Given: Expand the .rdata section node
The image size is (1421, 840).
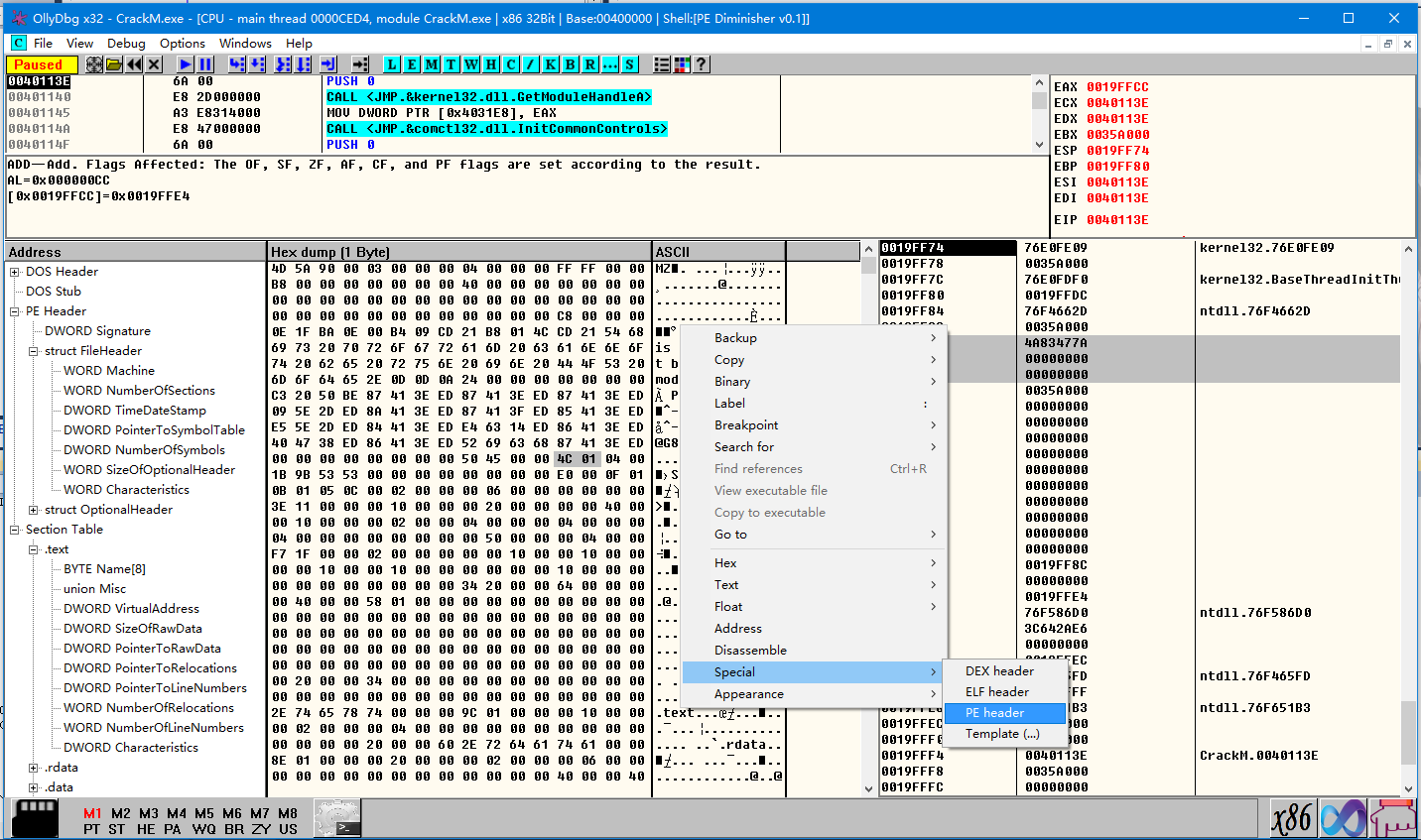Looking at the screenshot, I should (x=34, y=768).
